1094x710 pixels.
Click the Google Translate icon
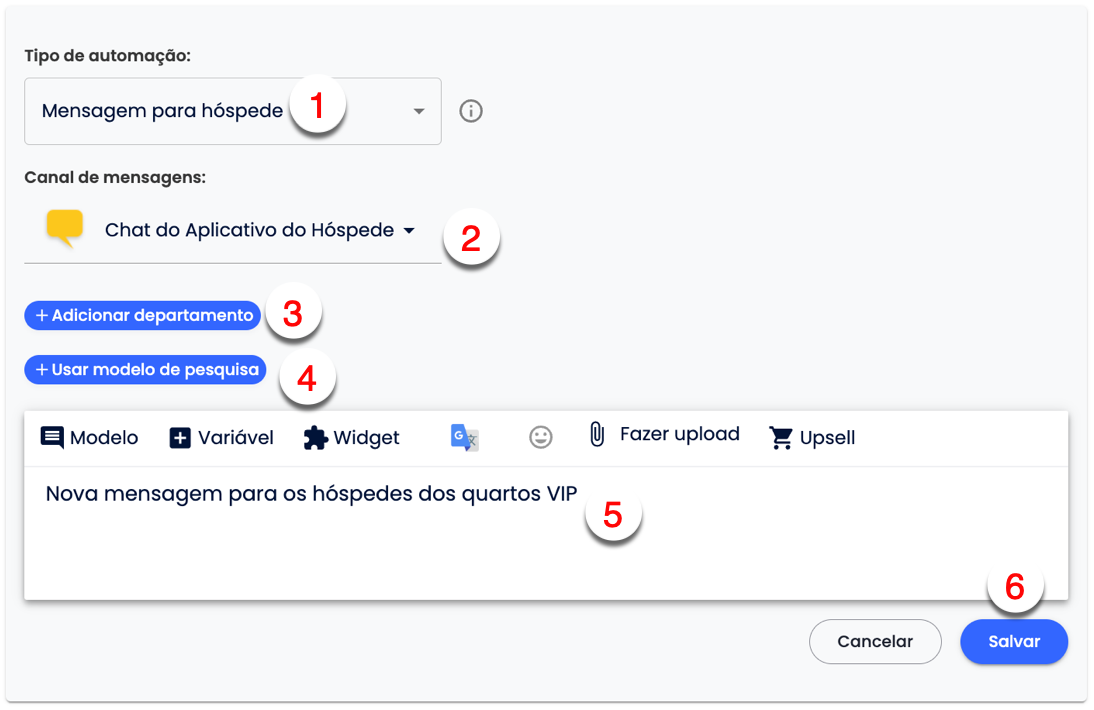coord(464,438)
